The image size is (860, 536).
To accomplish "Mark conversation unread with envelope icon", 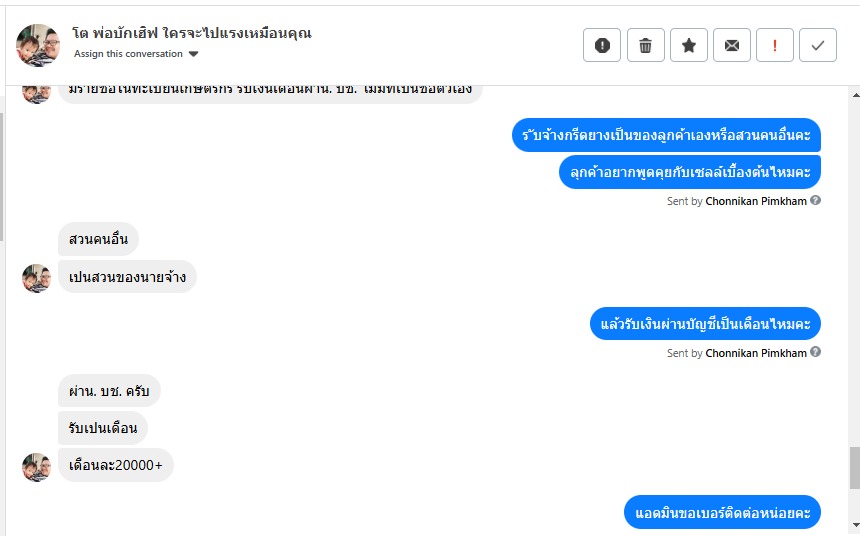I will [732, 45].
